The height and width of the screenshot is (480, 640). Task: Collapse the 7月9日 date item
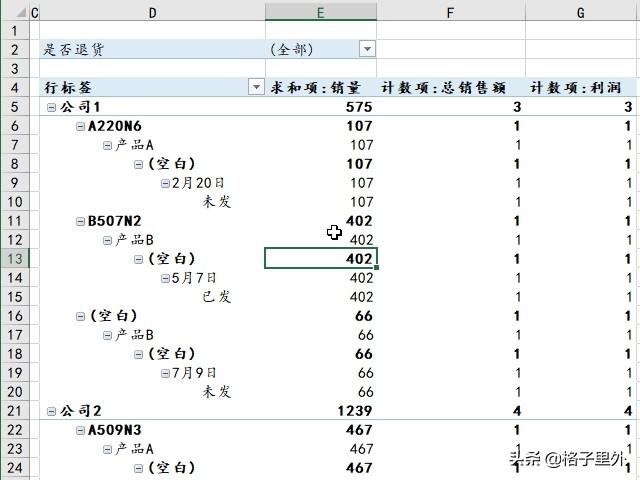[165, 373]
